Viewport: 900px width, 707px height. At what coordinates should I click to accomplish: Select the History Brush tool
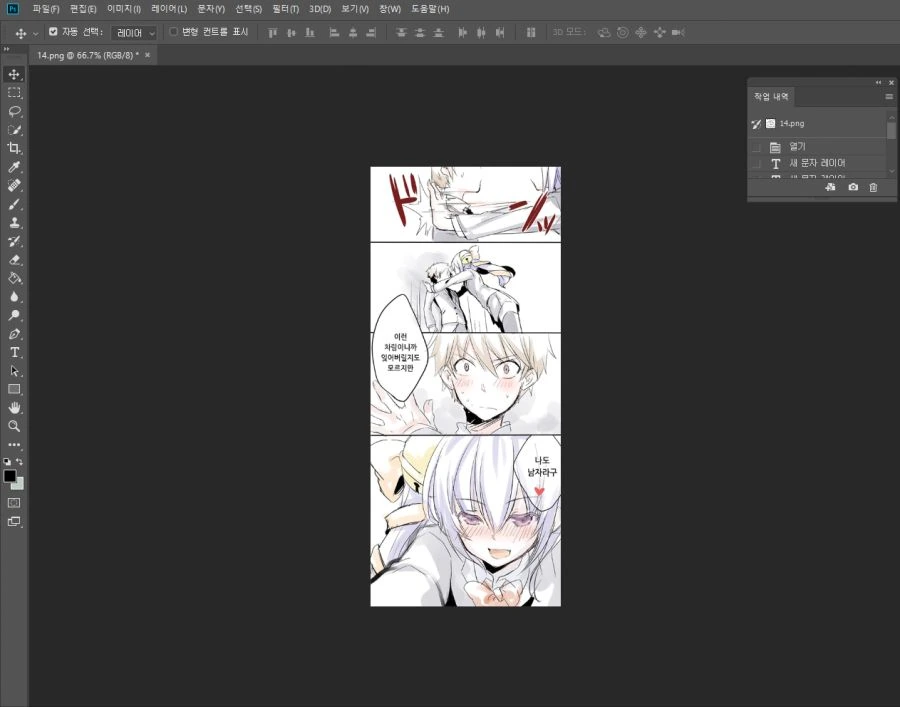pyautogui.click(x=14, y=241)
